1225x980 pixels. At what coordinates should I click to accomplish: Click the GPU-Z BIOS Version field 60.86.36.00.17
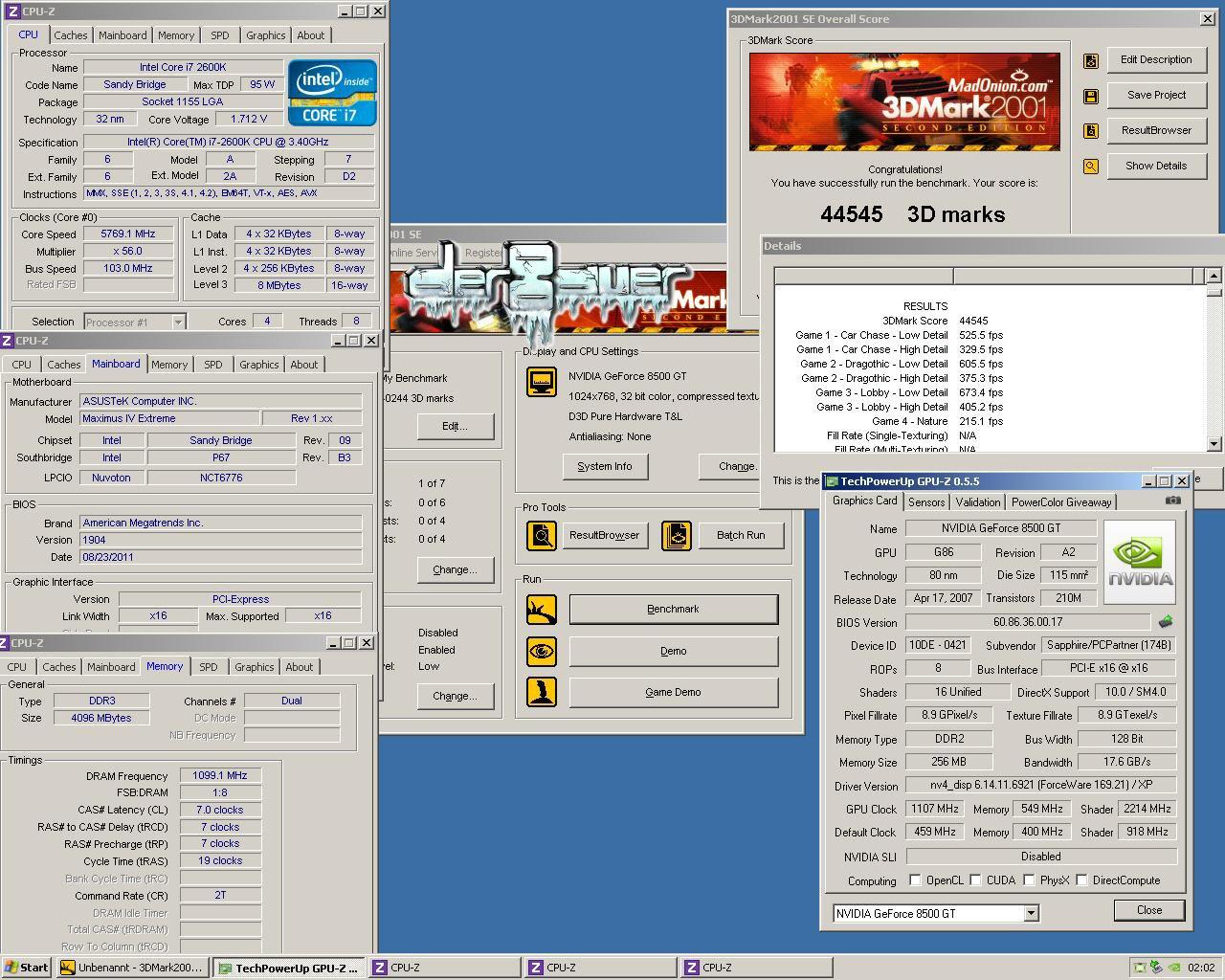(x=1028, y=622)
